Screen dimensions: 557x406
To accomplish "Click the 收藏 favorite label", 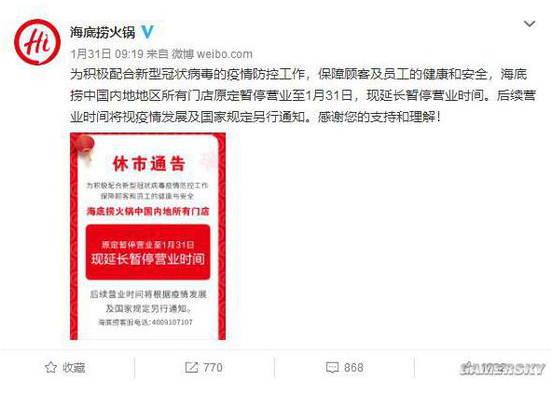I will point(74,368).
